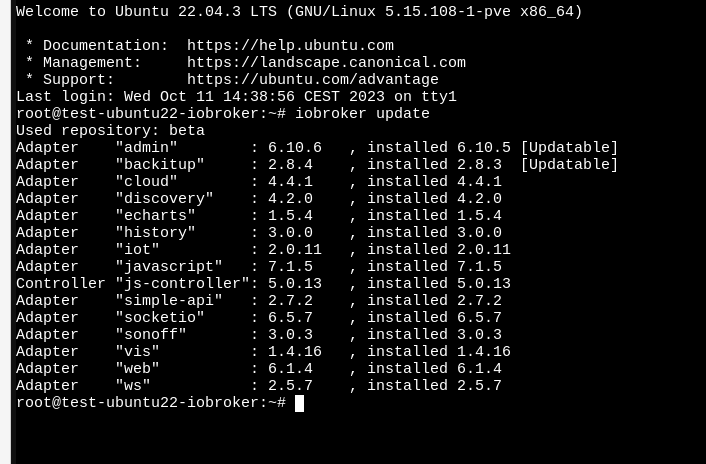Click the "Welcome to Ubuntu 22.04.3 LTS" header
The height and width of the screenshot is (464, 706).
(x=146, y=12)
